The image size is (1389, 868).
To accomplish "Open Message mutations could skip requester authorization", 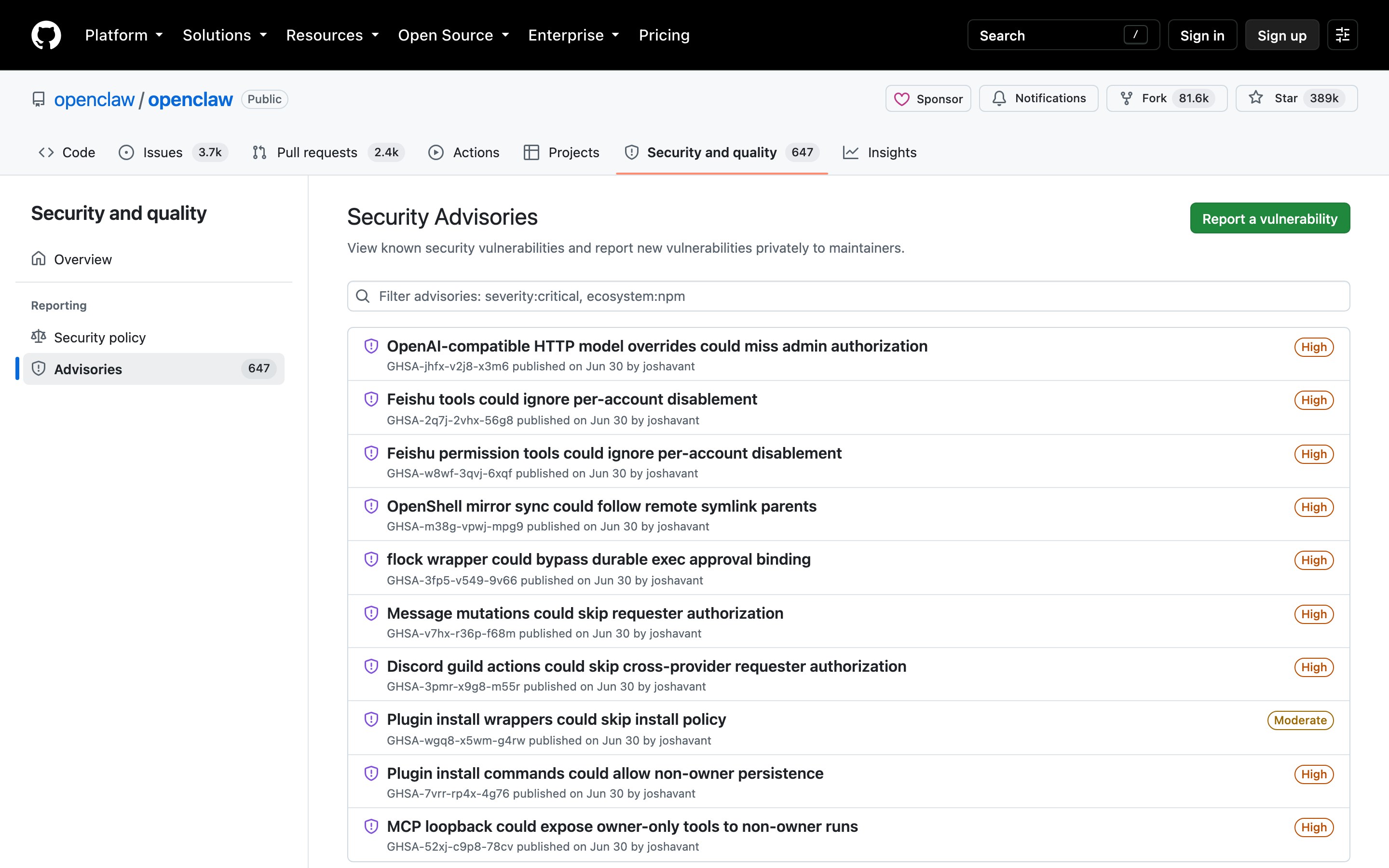I will coord(585,613).
